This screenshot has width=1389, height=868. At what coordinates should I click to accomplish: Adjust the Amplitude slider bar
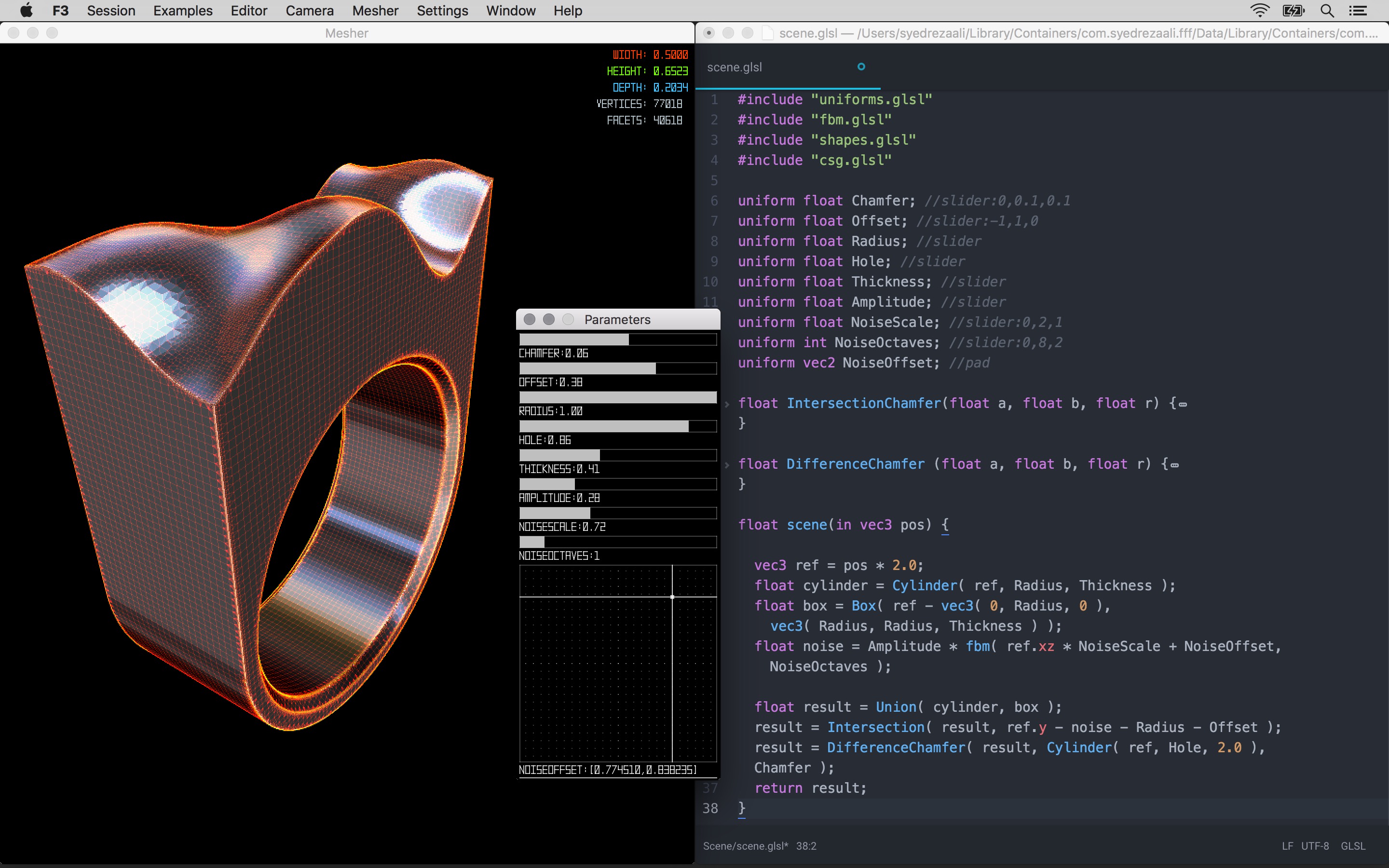click(x=618, y=484)
